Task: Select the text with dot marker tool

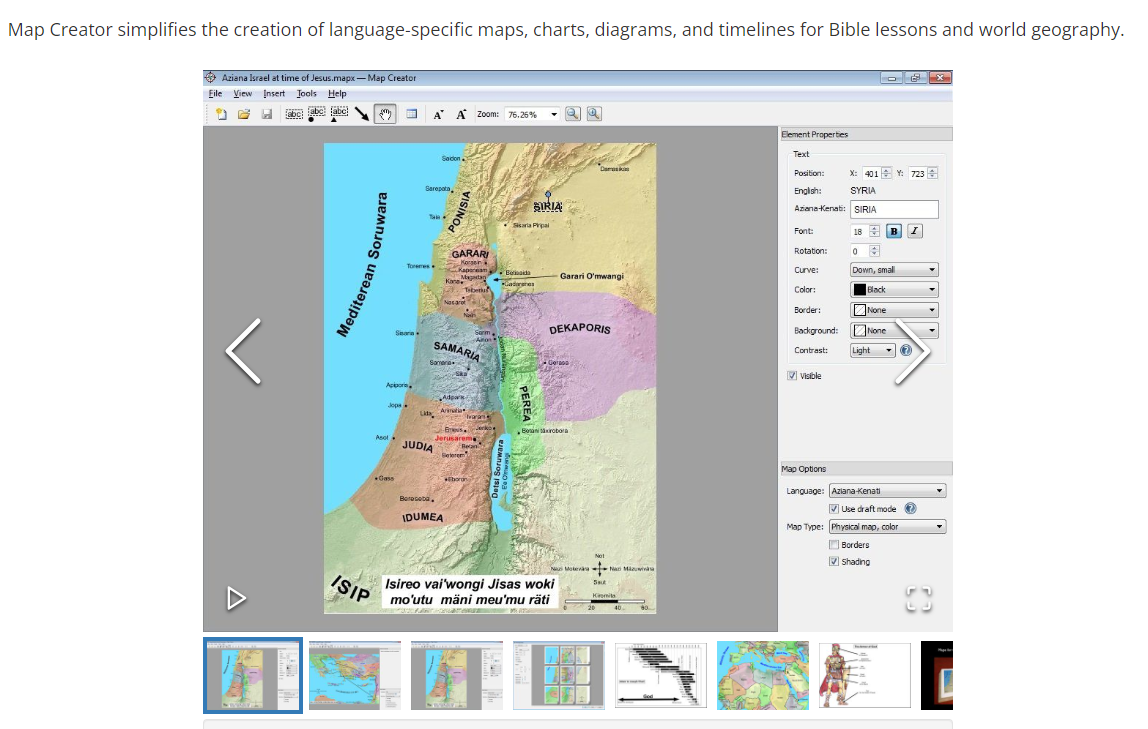Action: tap(315, 113)
